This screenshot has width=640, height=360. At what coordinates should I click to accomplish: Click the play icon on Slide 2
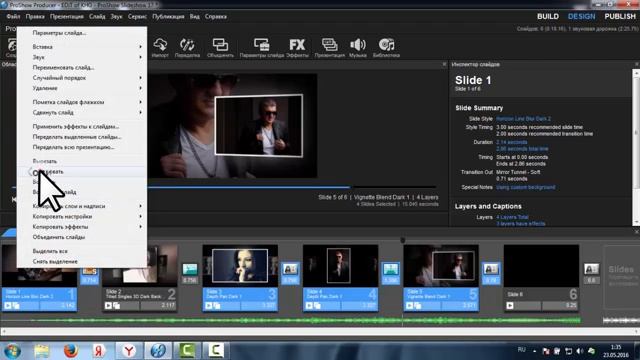(108, 305)
